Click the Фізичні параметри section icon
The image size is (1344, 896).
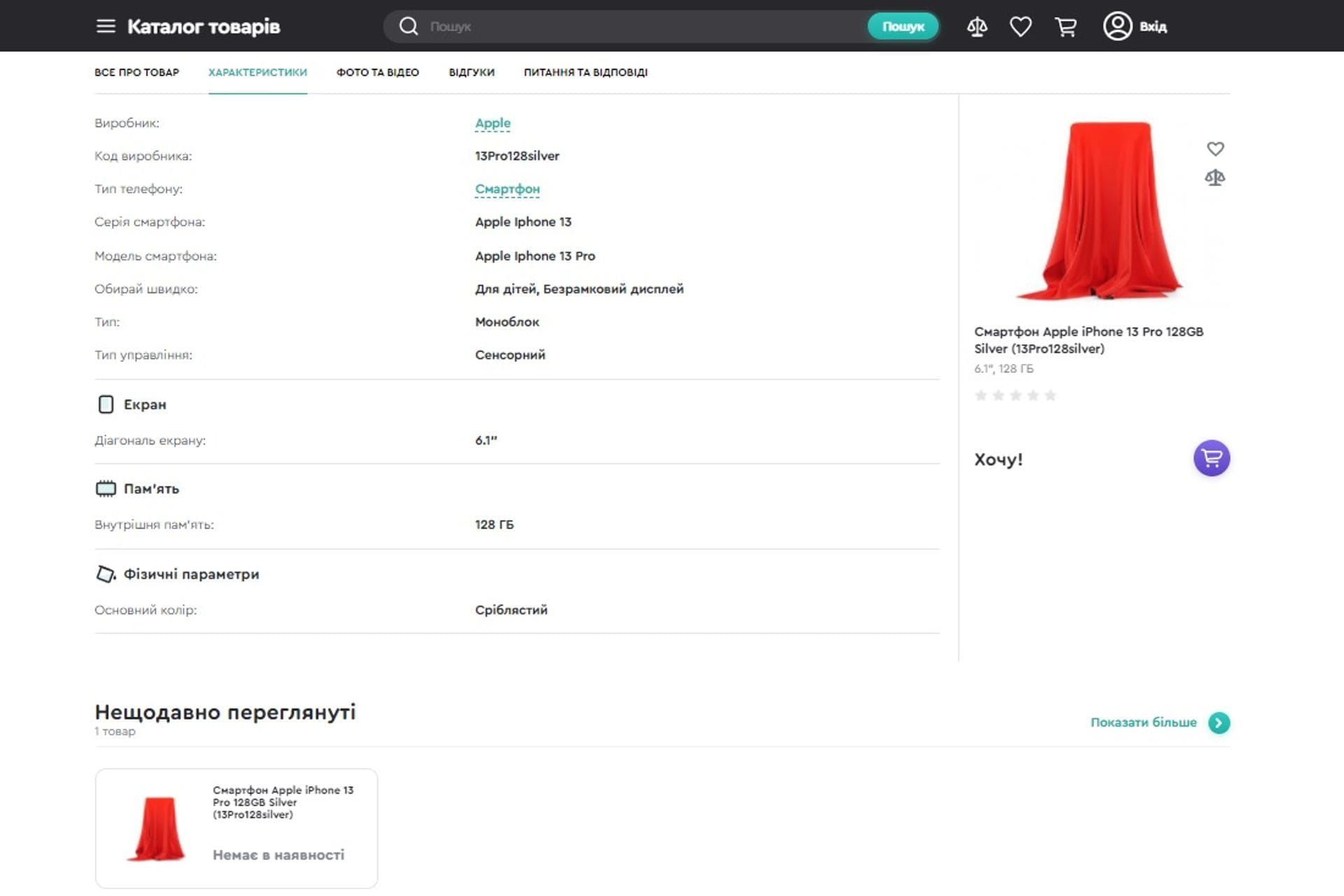tap(106, 573)
